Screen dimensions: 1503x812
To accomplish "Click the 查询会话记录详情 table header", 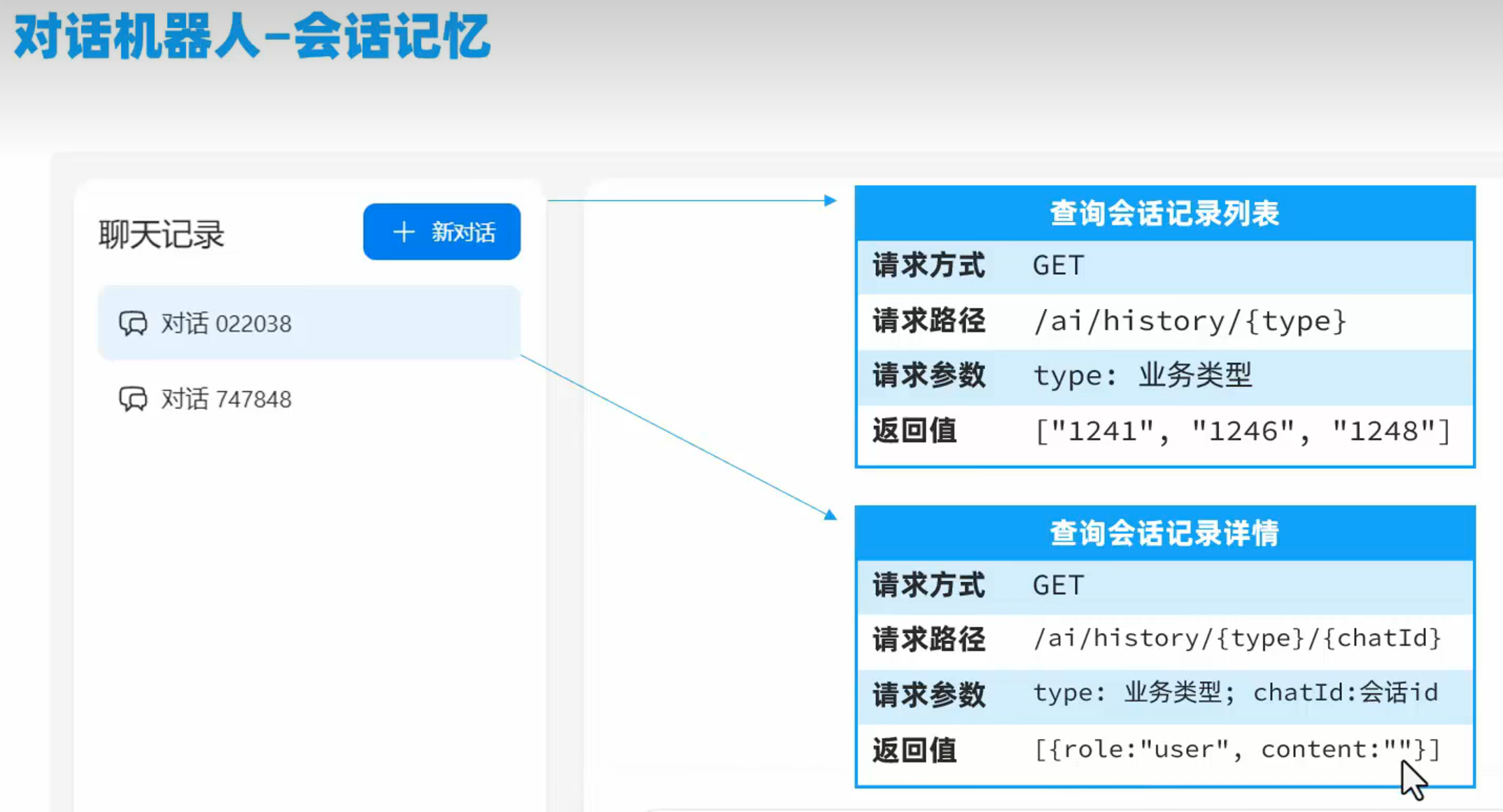I will coord(1164,533).
